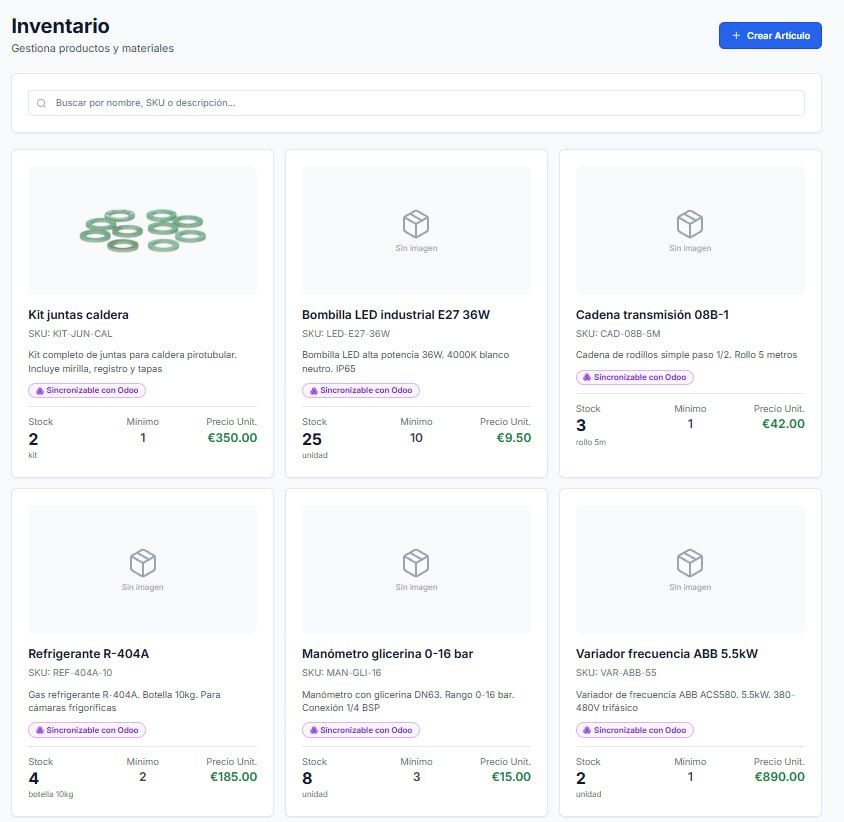Click the box placeholder icon for Cadena transmisión 08B-1

[690, 224]
